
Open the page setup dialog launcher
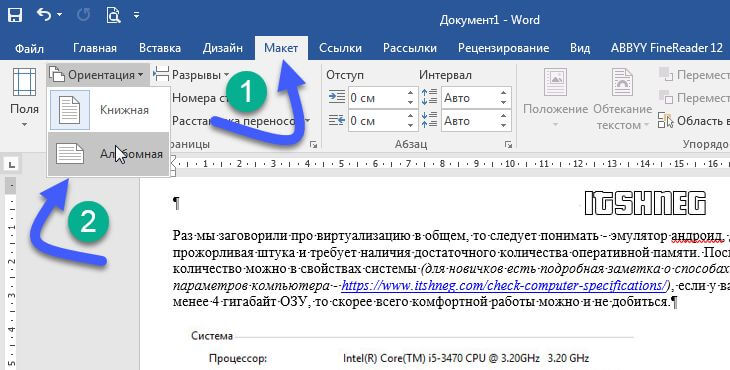[x=313, y=145]
